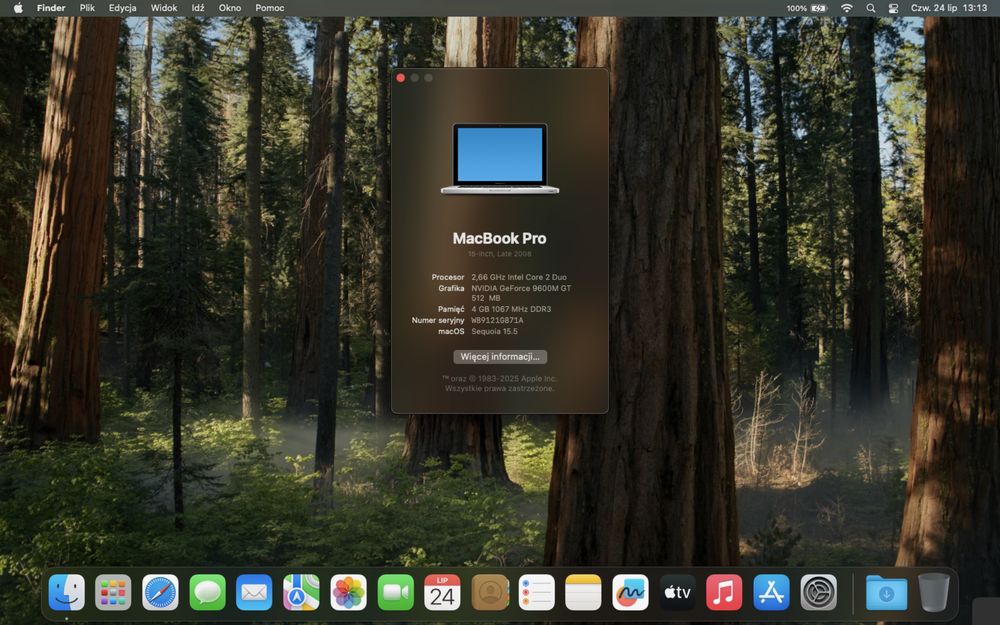This screenshot has height=625, width=1000.
Task: Open System Settings from the Dock
Action: pyautogui.click(x=818, y=592)
